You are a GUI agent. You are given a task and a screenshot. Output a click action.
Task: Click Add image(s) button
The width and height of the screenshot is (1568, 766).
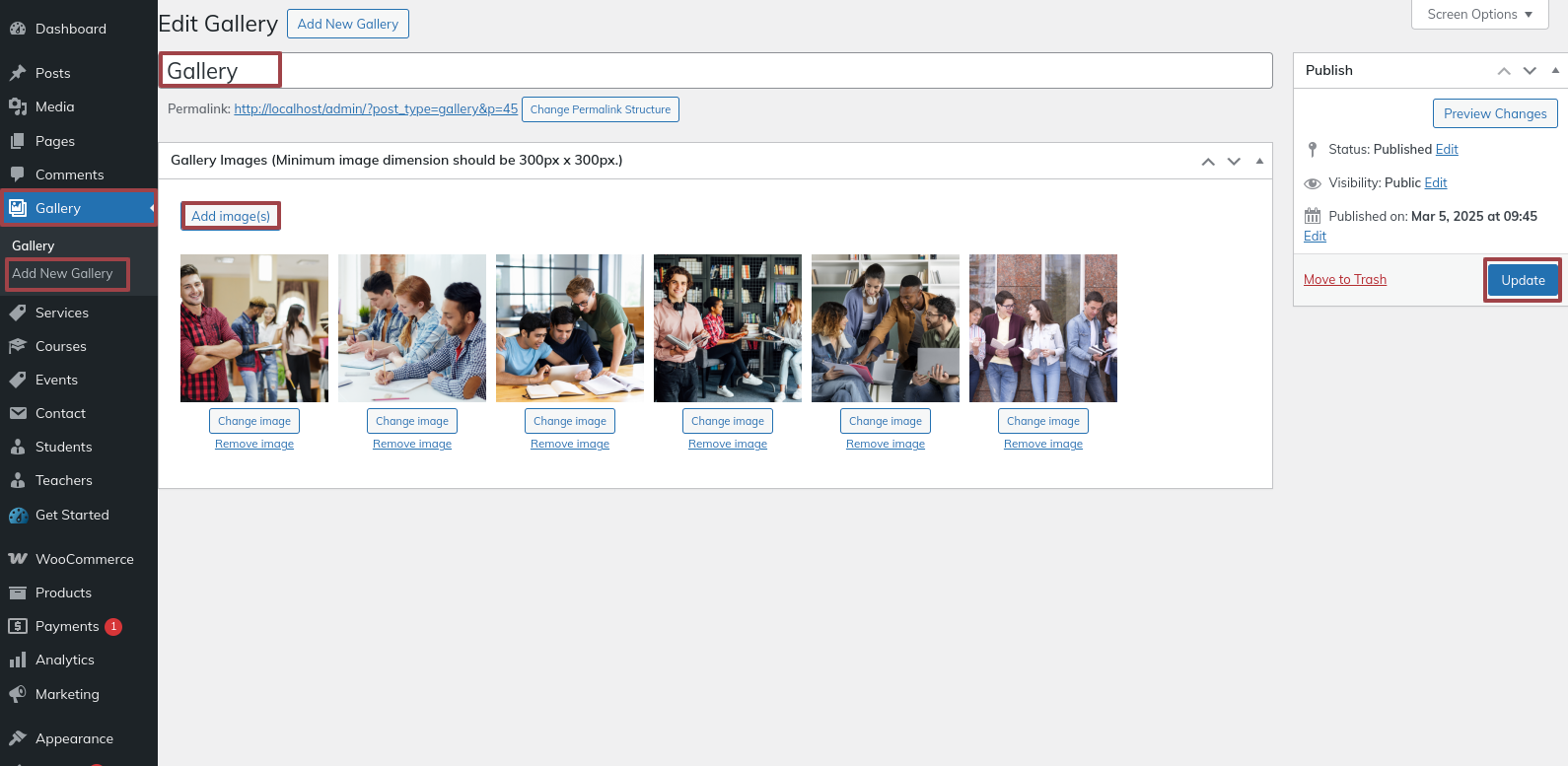pyautogui.click(x=231, y=216)
